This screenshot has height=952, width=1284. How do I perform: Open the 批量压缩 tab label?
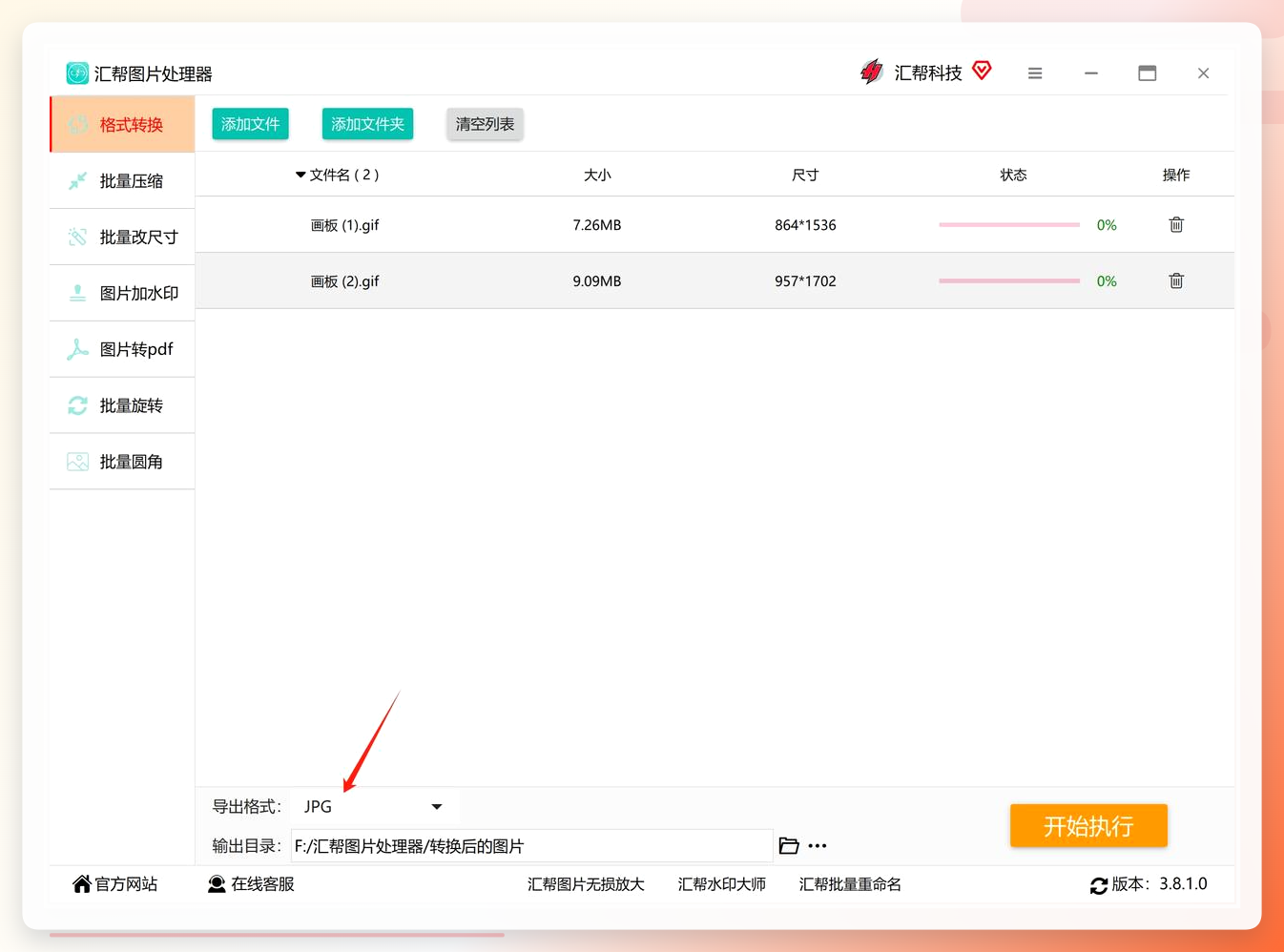132,180
